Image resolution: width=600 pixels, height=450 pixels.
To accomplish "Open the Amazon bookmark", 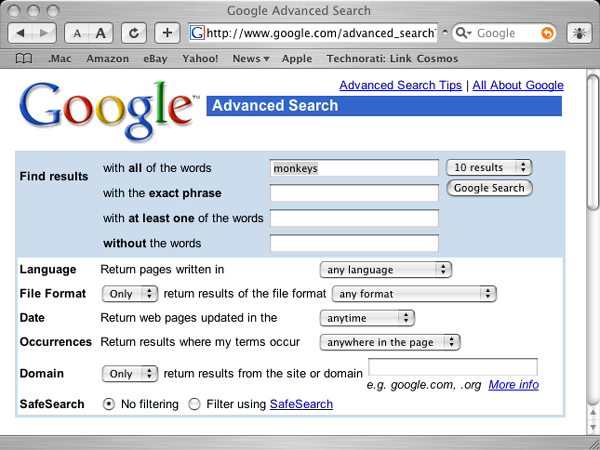I will [108, 59].
